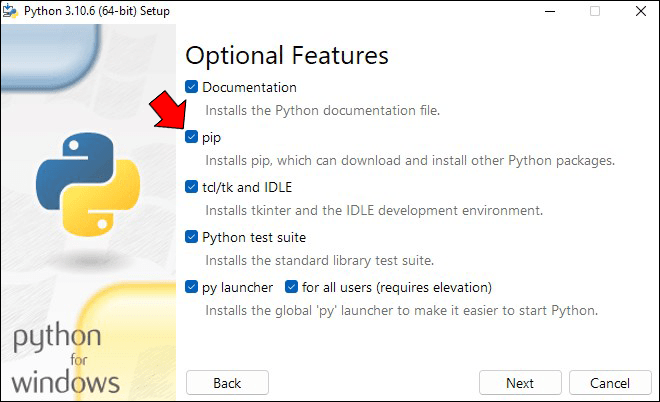Uncheck the Documentation checkbox

192,87
